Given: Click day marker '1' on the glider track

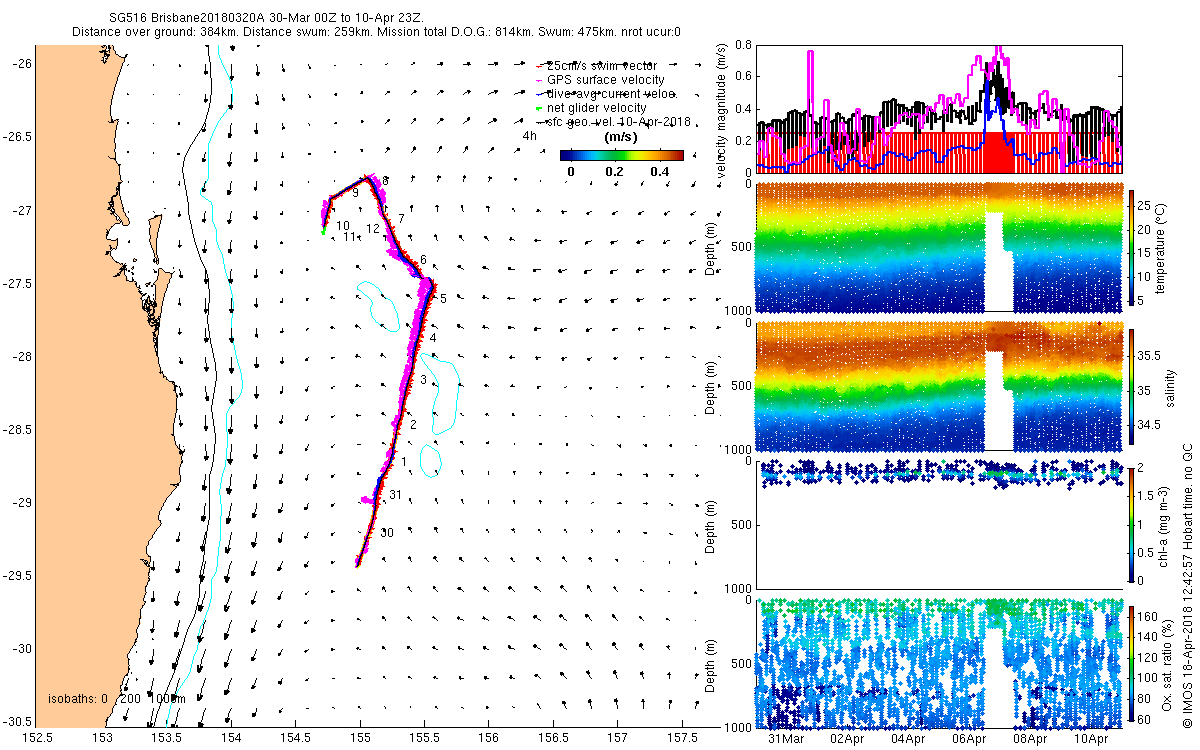Looking at the screenshot, I should click(404, 461).
